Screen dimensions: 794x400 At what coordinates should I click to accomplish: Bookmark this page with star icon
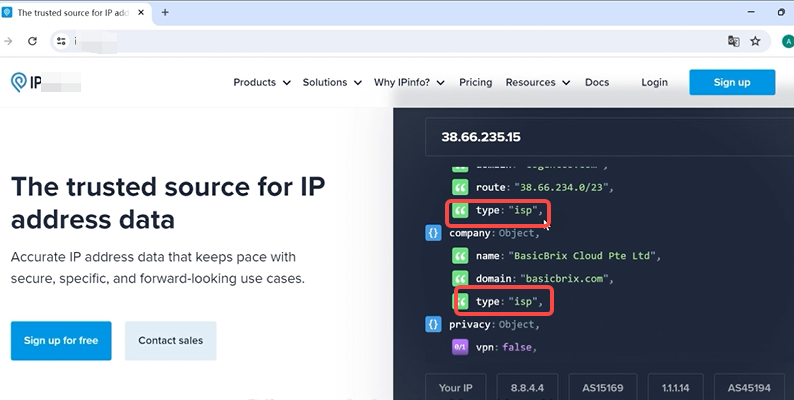[x=755, y=41]
